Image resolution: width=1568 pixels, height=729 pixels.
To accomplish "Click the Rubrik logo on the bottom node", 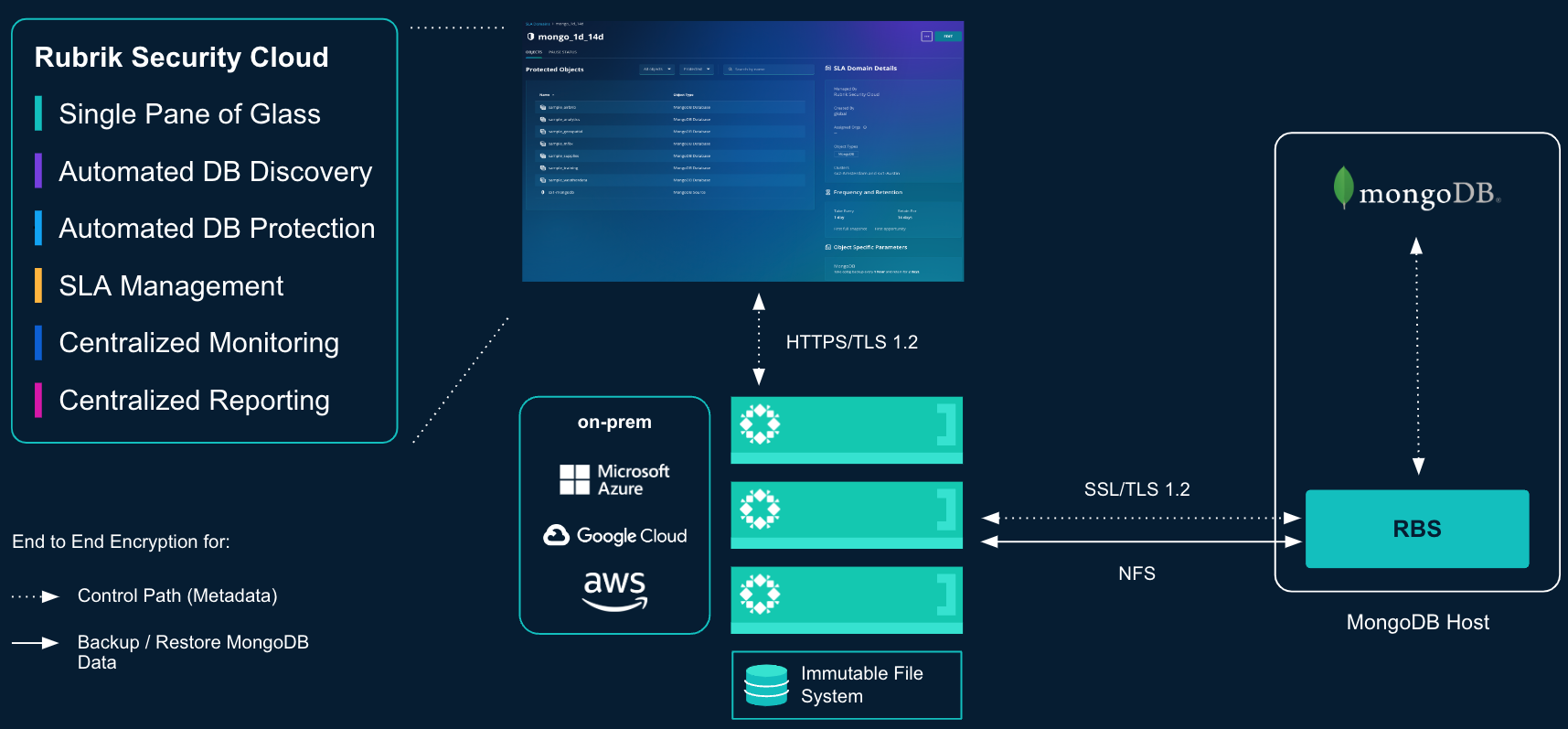I will click(x=760, y=594).
